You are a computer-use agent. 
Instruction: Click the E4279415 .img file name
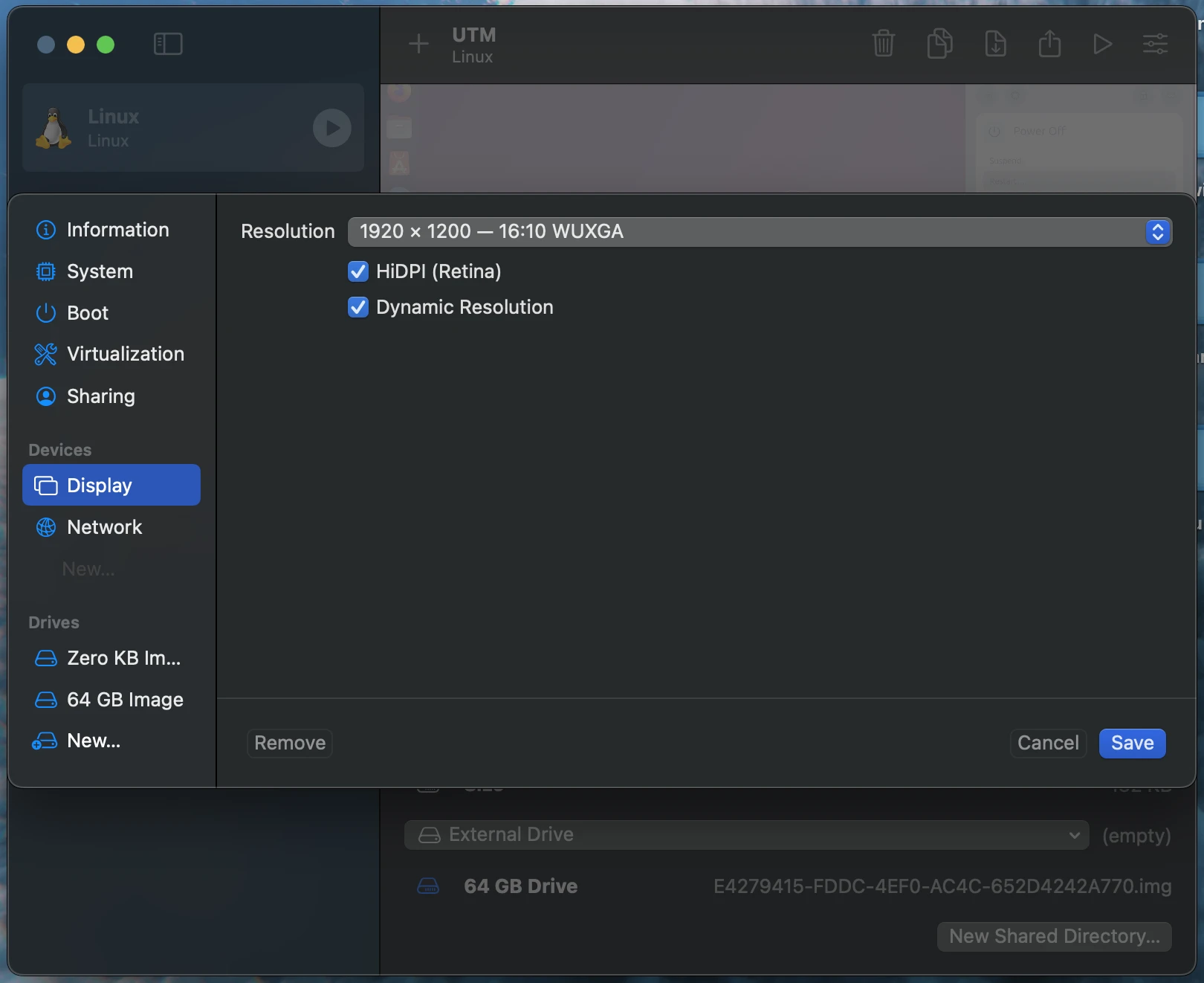[x=942, y=886]
